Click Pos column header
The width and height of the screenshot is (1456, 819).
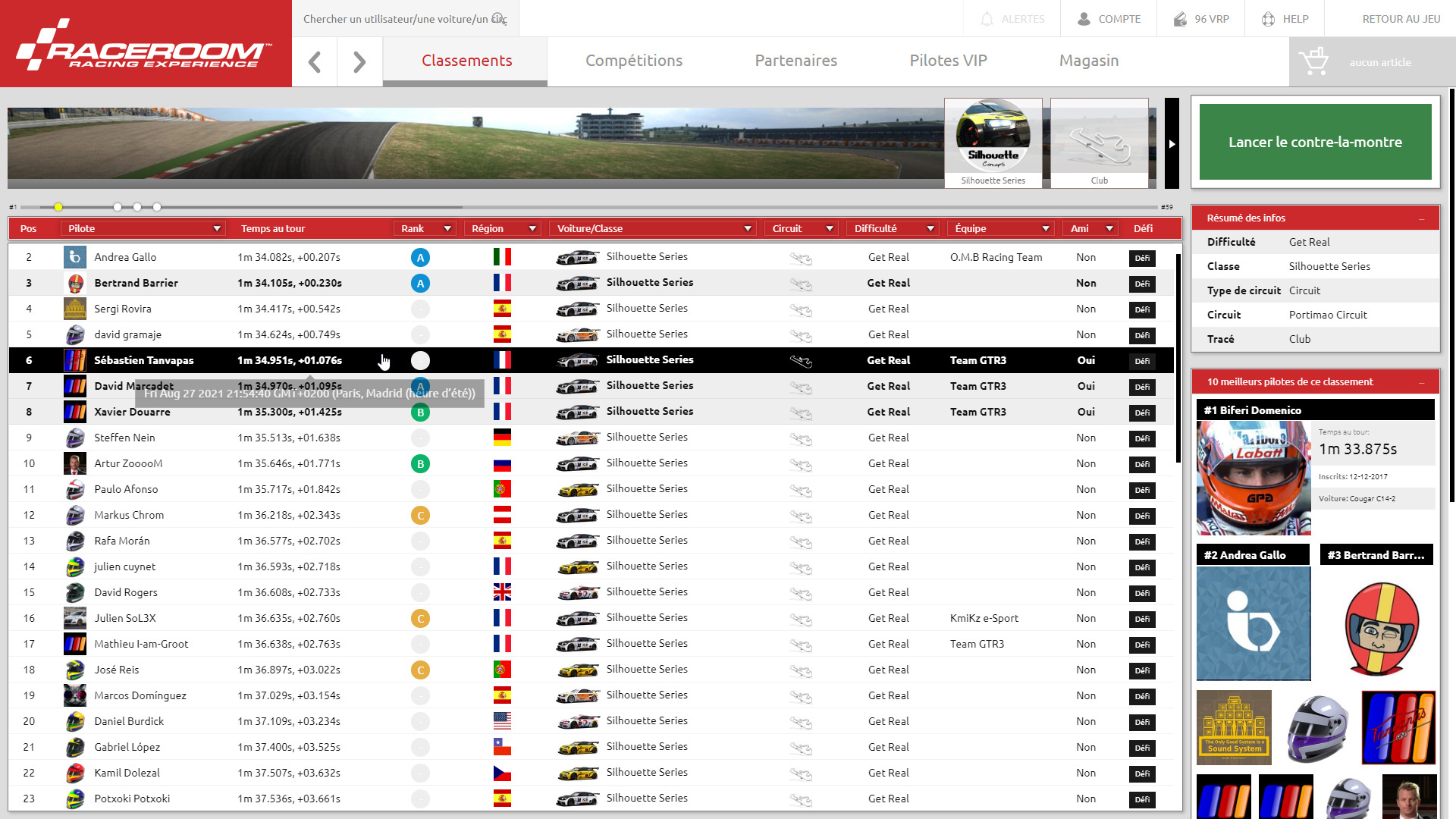tap(28, 228)
